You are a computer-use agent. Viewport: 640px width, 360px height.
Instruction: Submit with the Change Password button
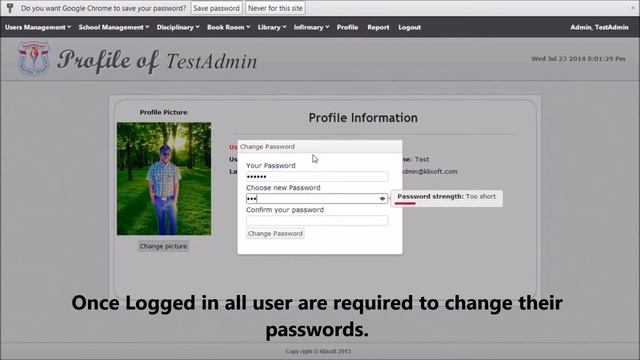pos(276,233)
